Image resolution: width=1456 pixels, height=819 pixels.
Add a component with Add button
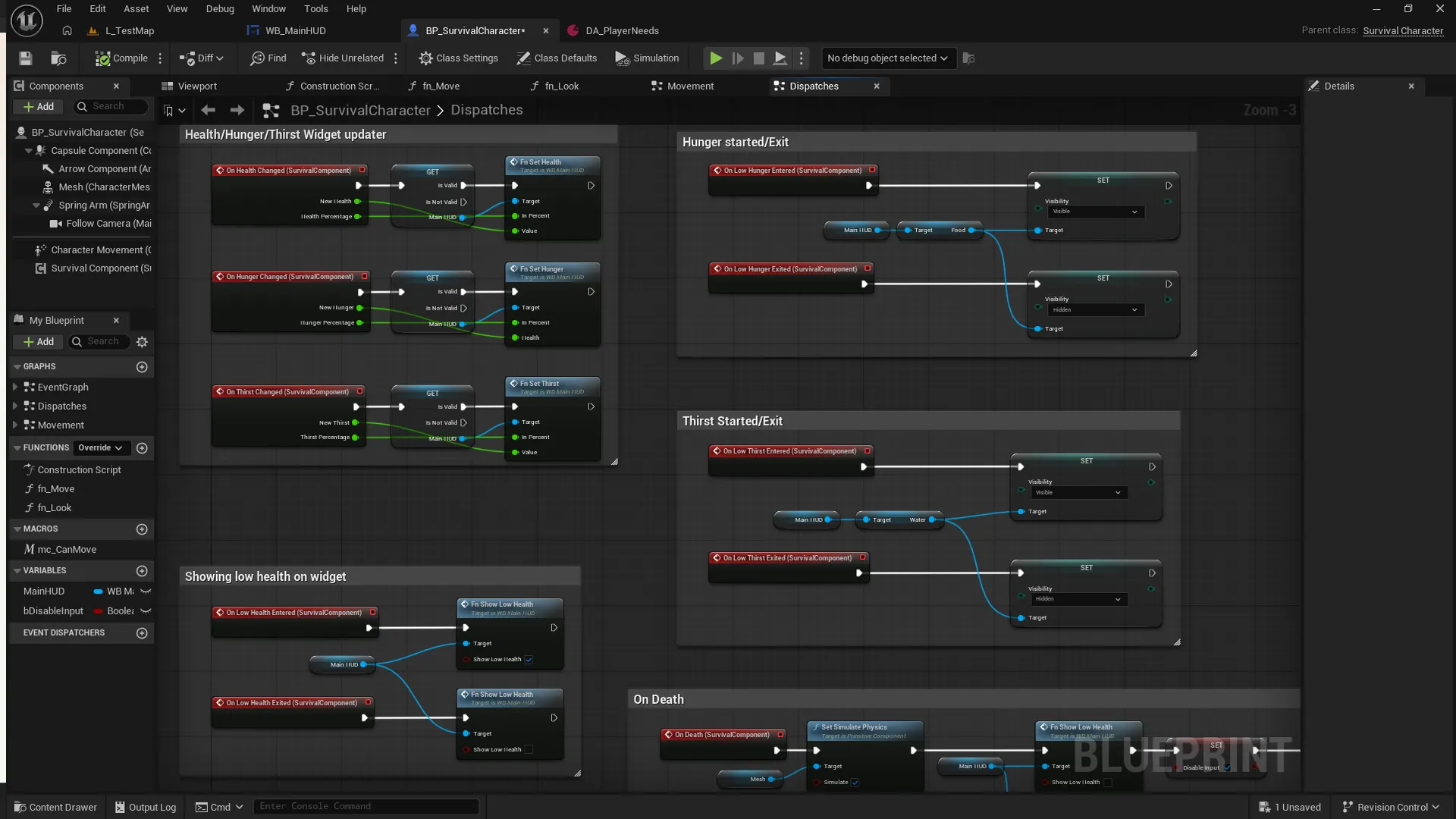pos(39,107)
